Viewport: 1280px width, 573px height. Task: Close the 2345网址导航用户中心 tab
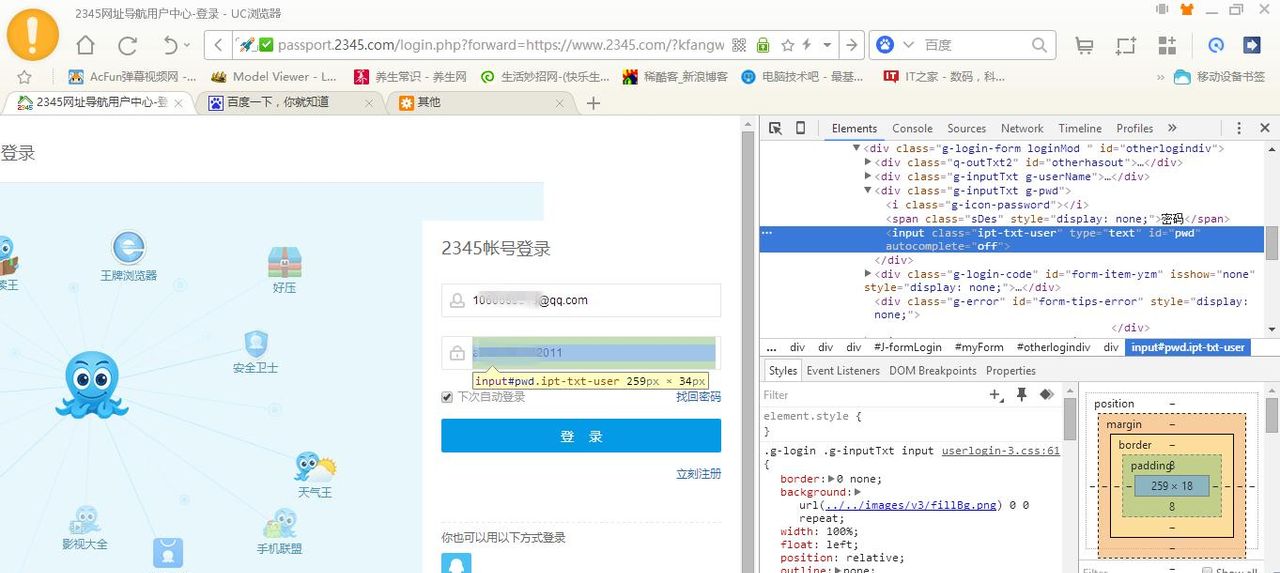click(x=179, y=103)
